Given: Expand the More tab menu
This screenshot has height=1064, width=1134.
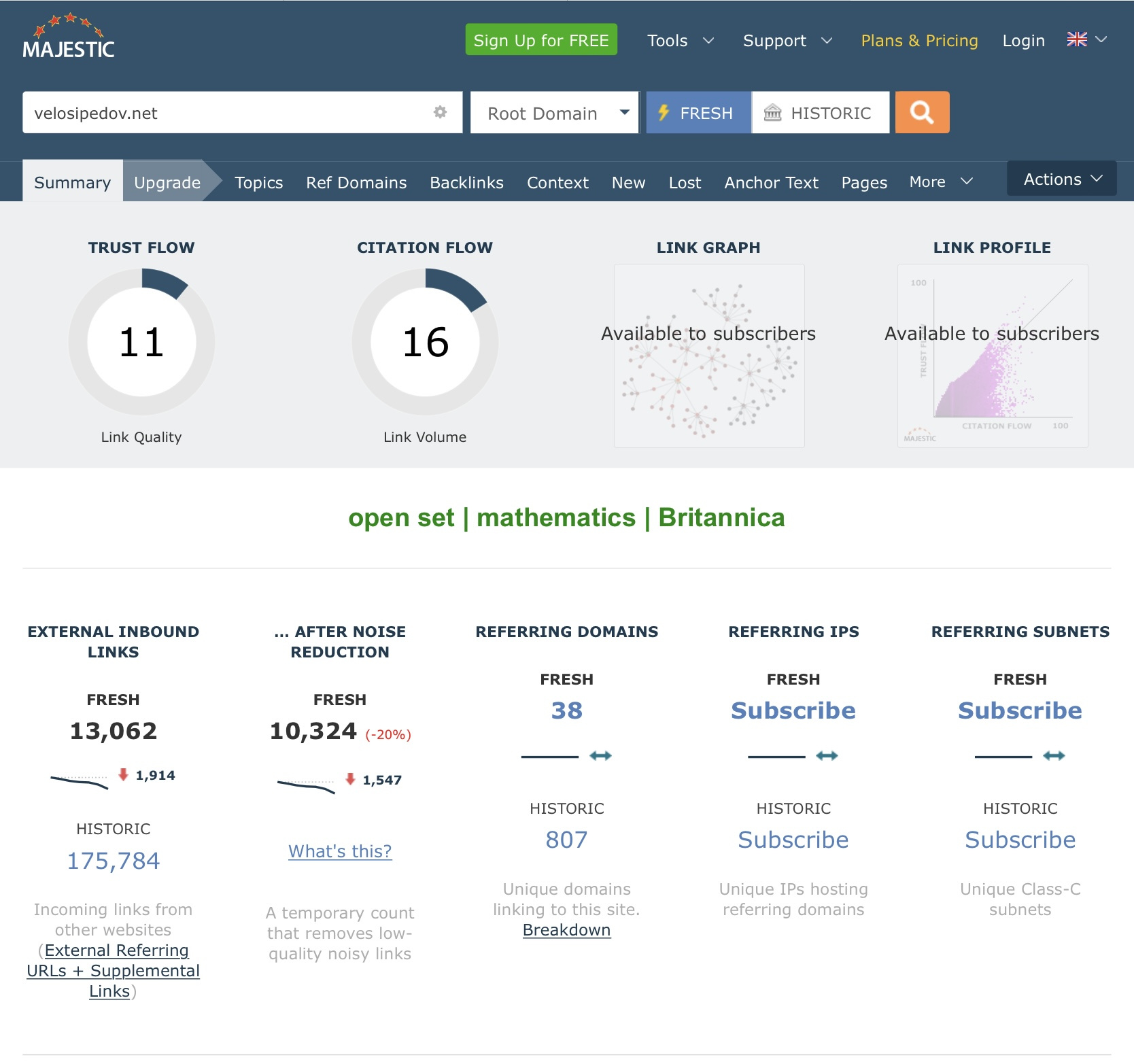Looking at the screenshot, I should coord(941,182).
